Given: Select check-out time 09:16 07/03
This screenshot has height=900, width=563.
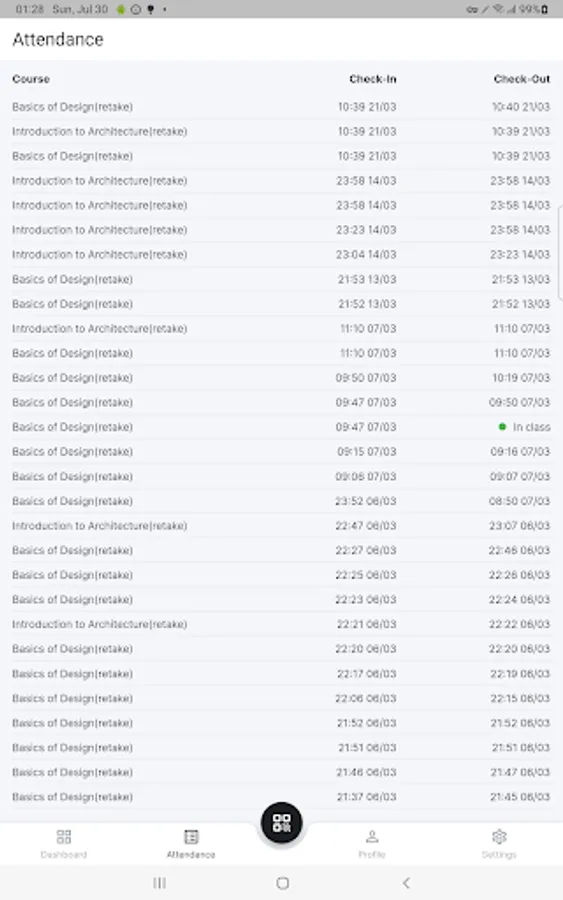Looking at the screenshot, I should click(520, 452).
